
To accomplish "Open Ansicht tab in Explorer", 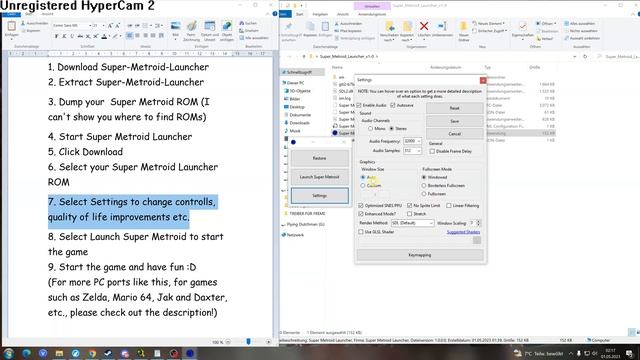I will coord(343,14).
